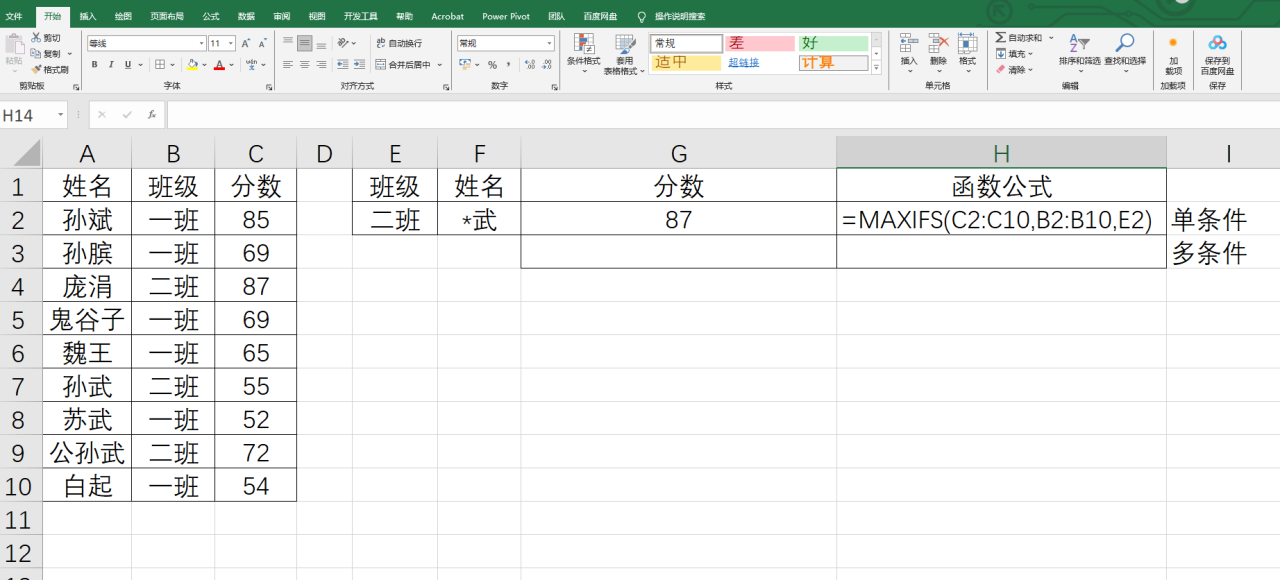Apply percent style with the % icon
1280x580 pixels.
coord(492,65)
